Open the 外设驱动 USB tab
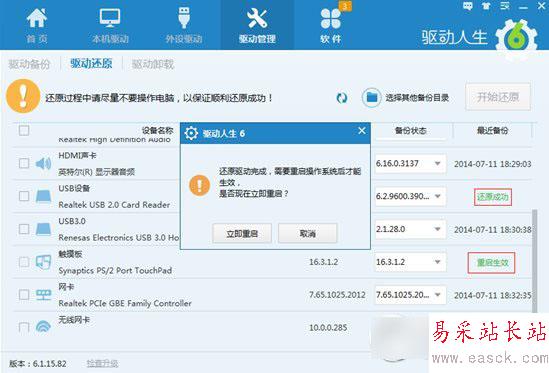This screenshot has height=373, width=549. [x=184, y=26]
